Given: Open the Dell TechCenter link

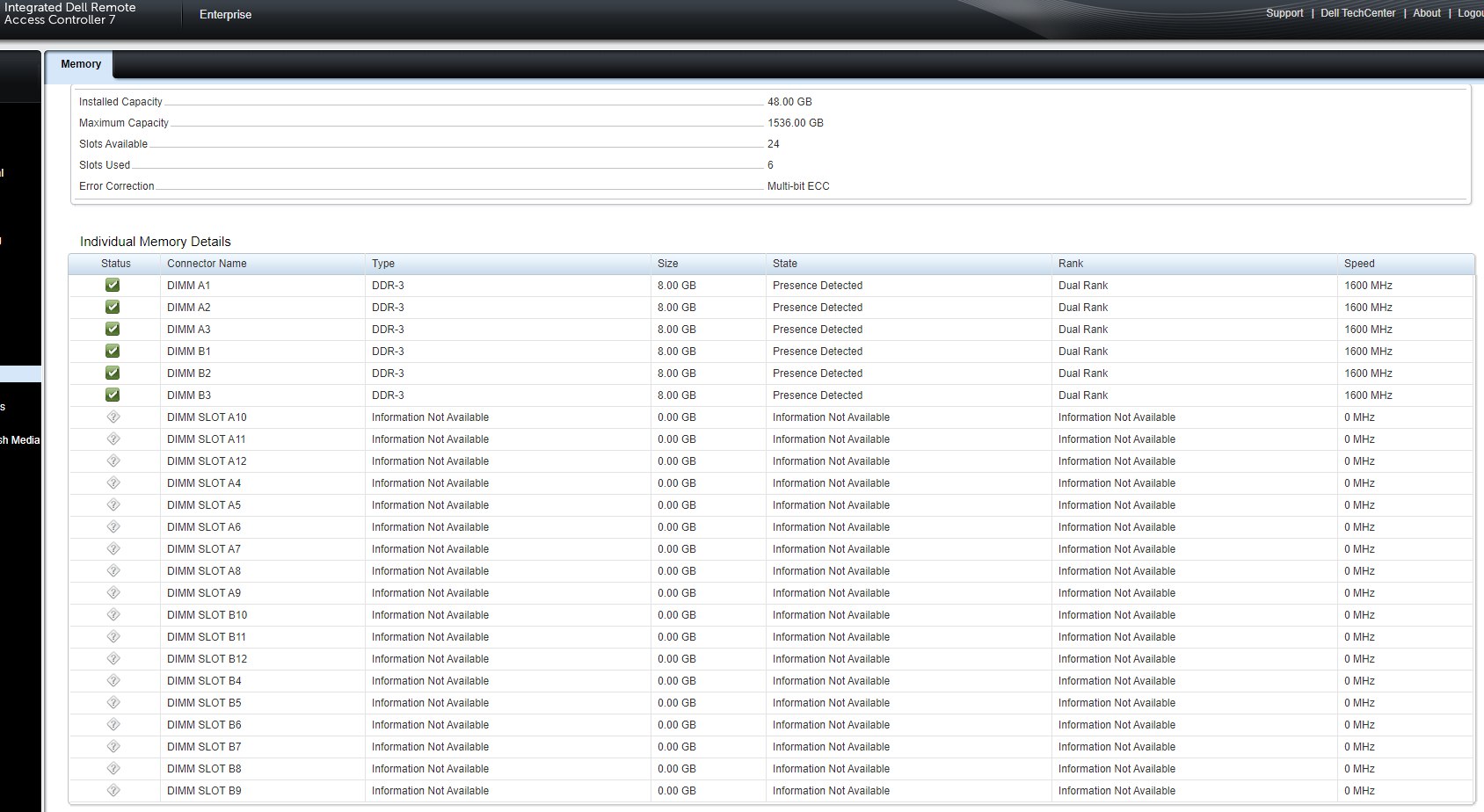Looking at the screenshot, I should (1357, 13).
